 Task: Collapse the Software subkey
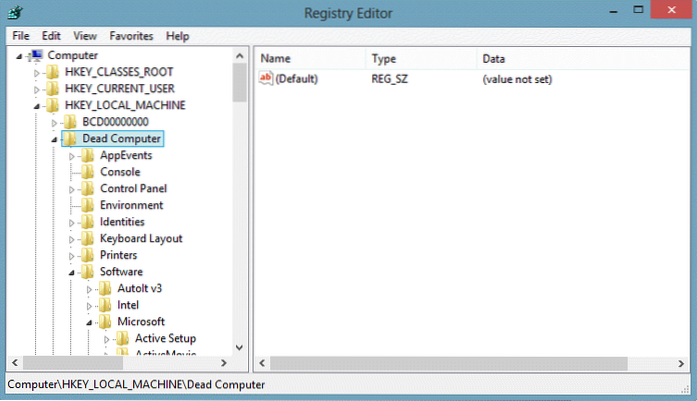point(72,271)
